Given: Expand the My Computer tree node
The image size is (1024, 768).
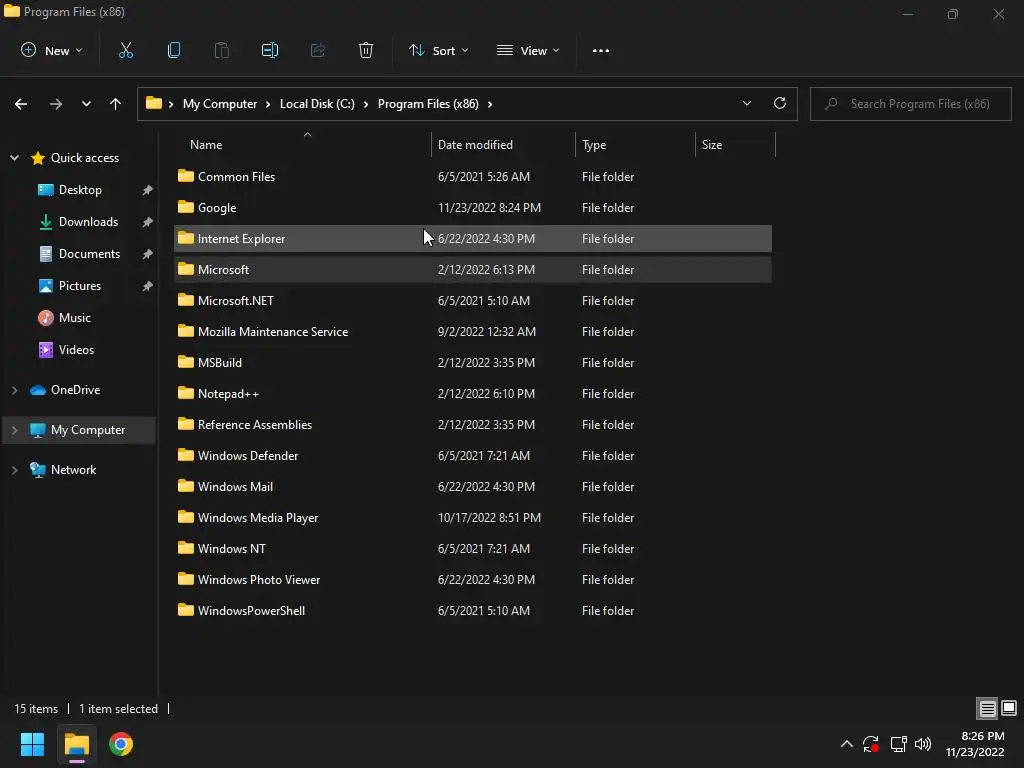Looking at the screenshot, I should [14, 430].
